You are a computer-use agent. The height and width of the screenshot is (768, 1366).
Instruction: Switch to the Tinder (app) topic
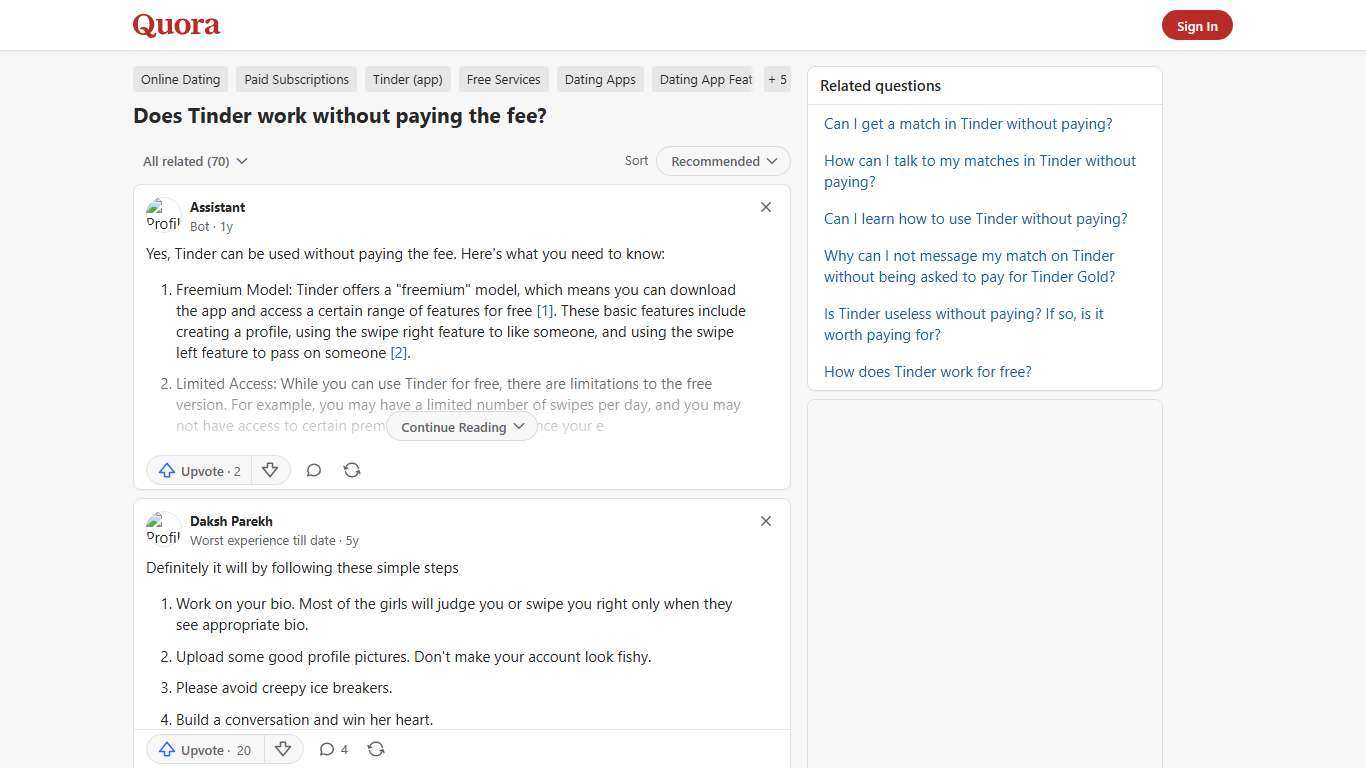click(x=407, y=79)
